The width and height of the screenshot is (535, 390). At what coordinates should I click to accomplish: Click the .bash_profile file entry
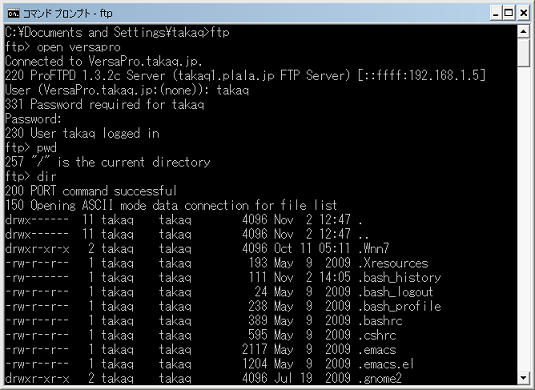223,306
